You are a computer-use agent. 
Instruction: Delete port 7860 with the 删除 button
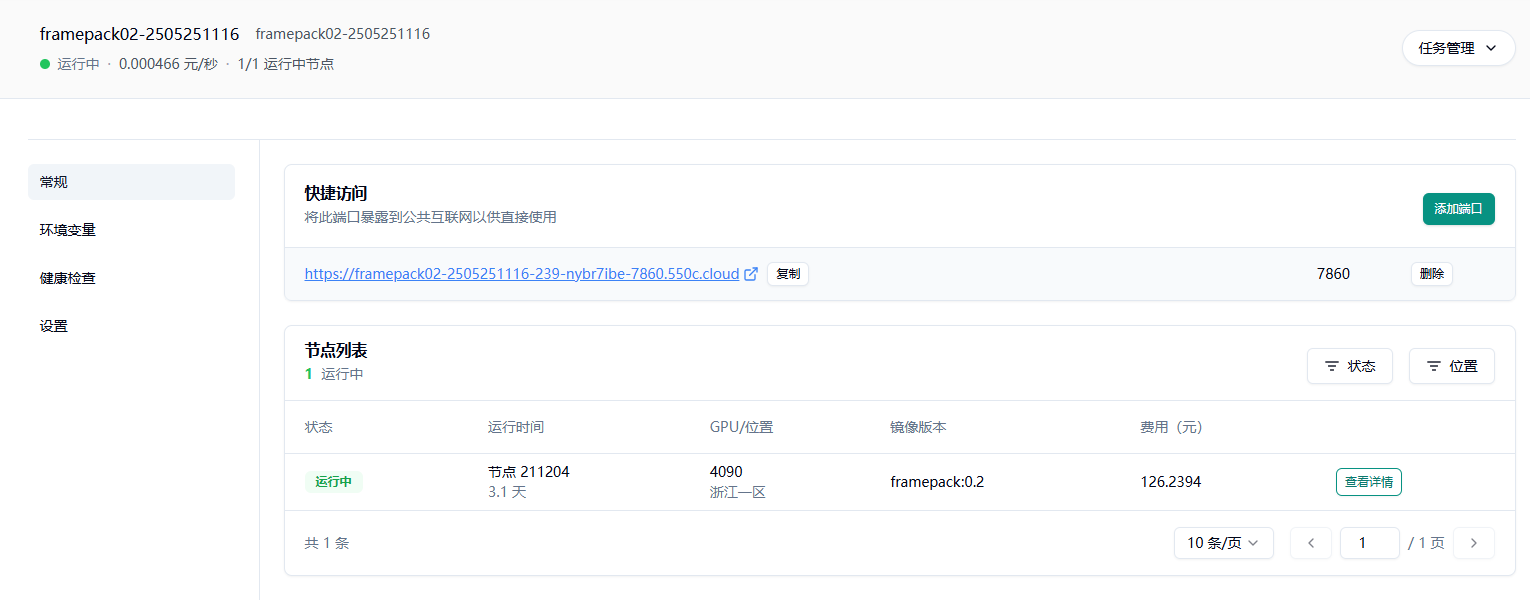[1431, 274]
